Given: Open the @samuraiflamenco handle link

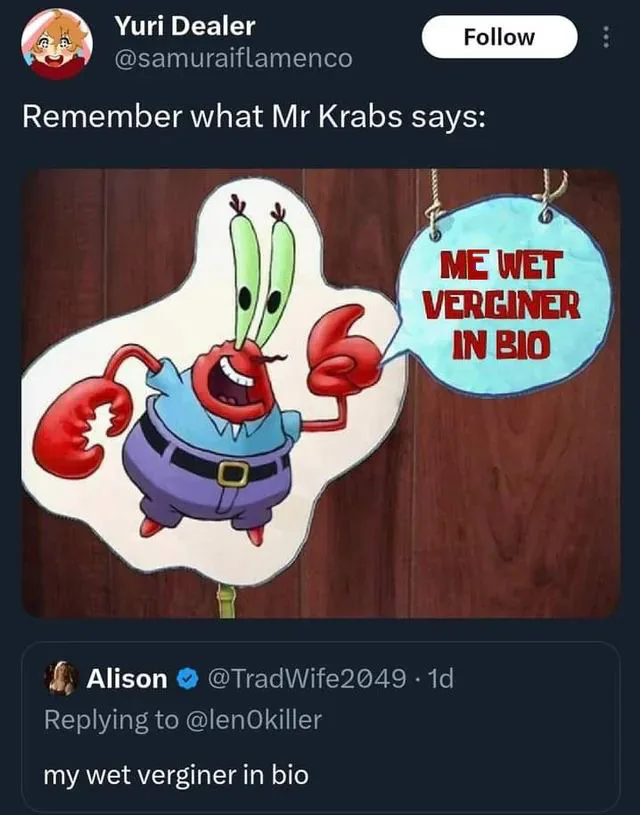Looking at the screenshot, I should [x=233, y=58].
